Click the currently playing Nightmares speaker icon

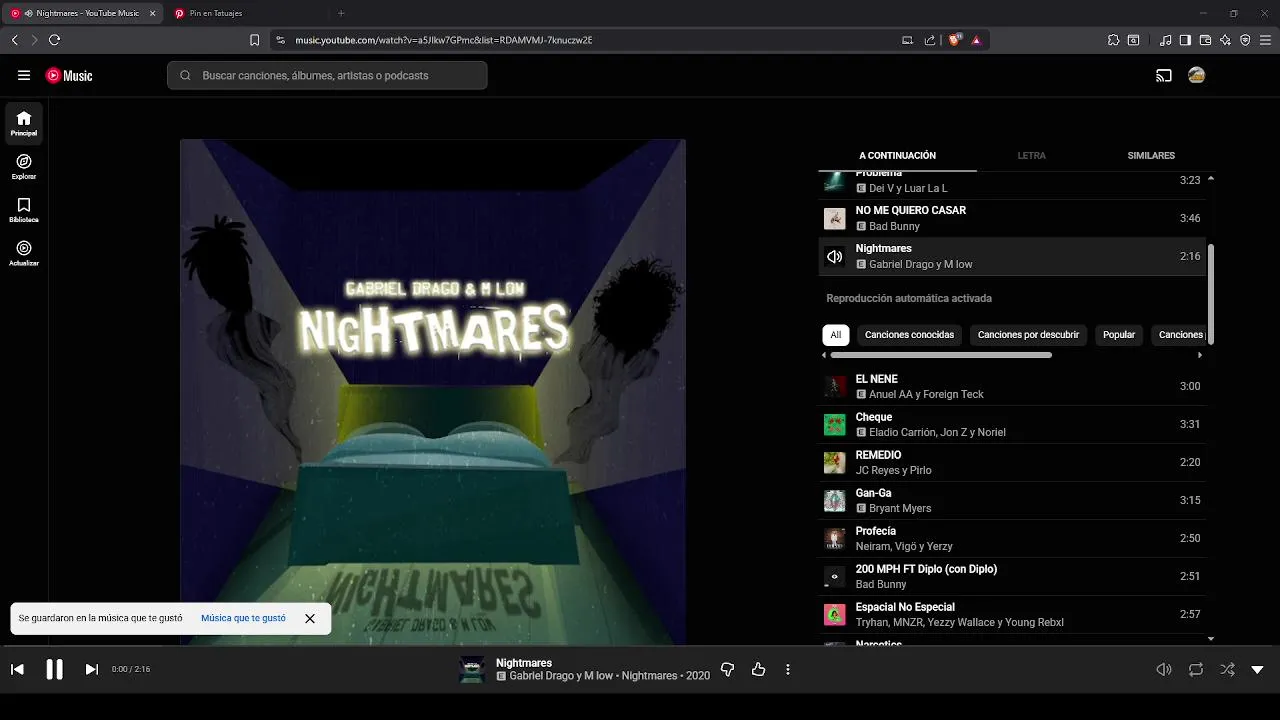coord(834,256)
